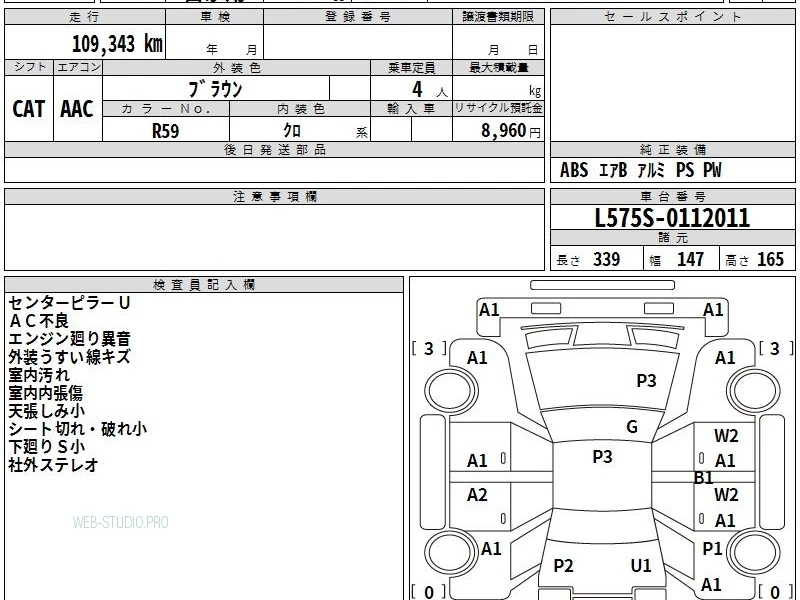Select note 天張しみ小
The height and width of the screenshot is (600, 800).
point(46,411)
